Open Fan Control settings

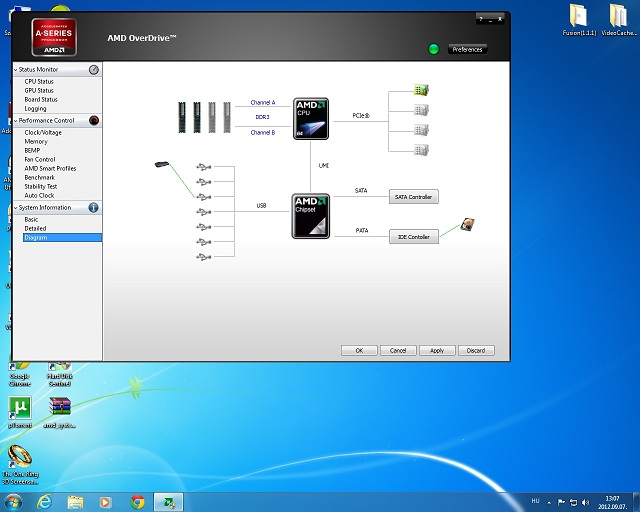click(40, 160)
